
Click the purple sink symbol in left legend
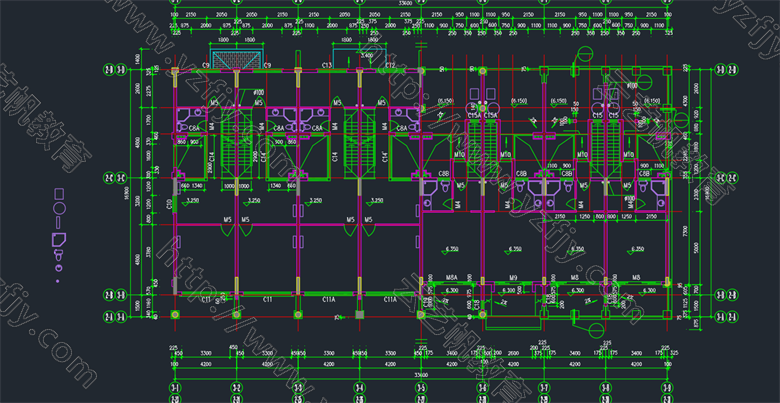point(58,240)
